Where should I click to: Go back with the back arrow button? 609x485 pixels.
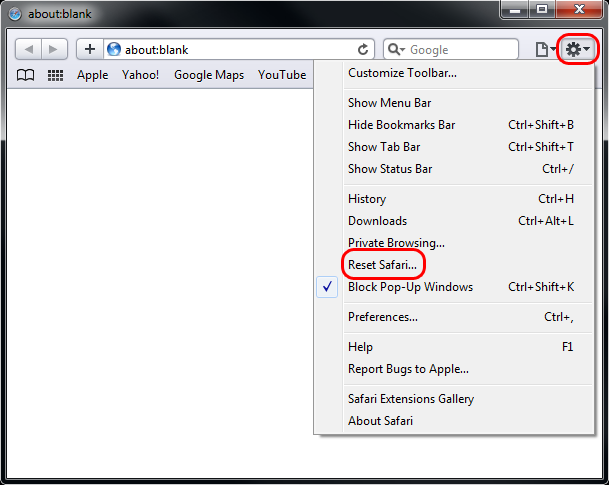(28, 49)
